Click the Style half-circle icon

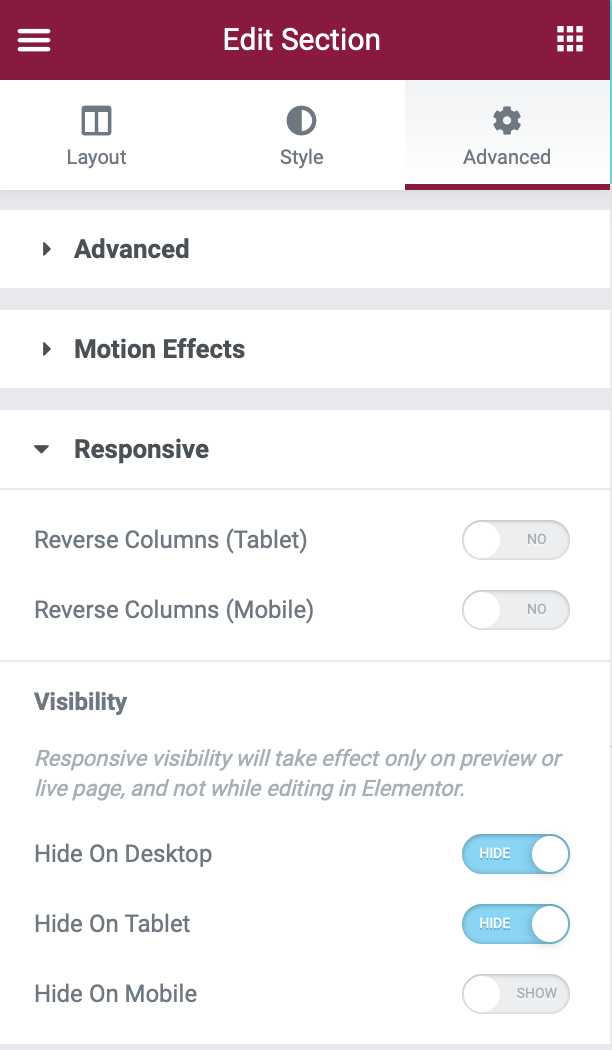(301, 122)
